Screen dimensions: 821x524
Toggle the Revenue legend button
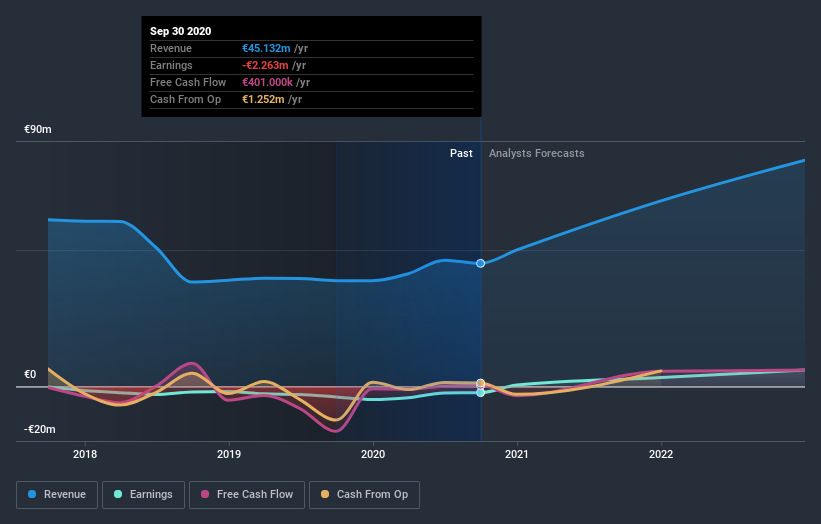click(x=57, y=495)
